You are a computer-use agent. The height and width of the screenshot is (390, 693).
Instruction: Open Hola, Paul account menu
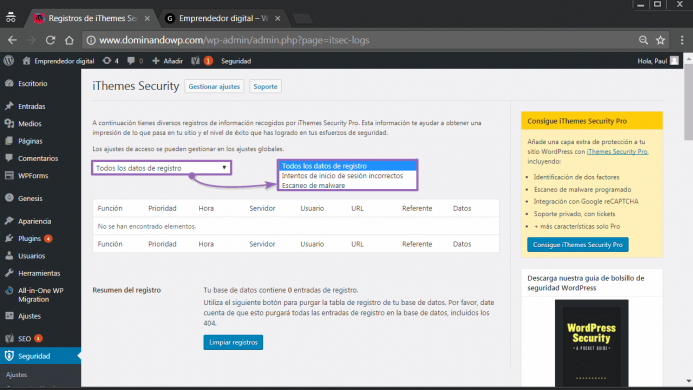click(x=658, y=61)
